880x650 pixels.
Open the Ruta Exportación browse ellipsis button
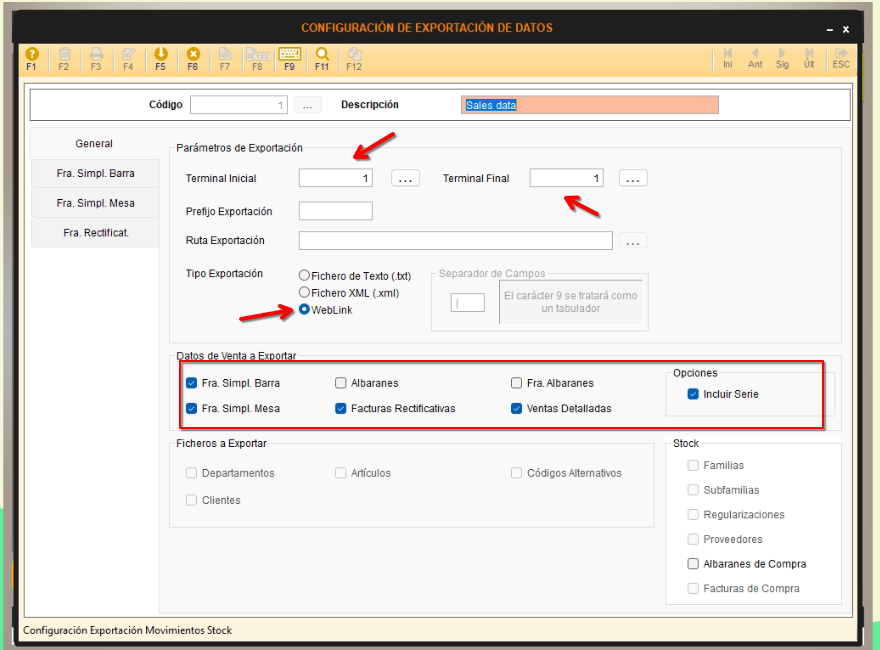pyautogui.click(x=633, y=241)
